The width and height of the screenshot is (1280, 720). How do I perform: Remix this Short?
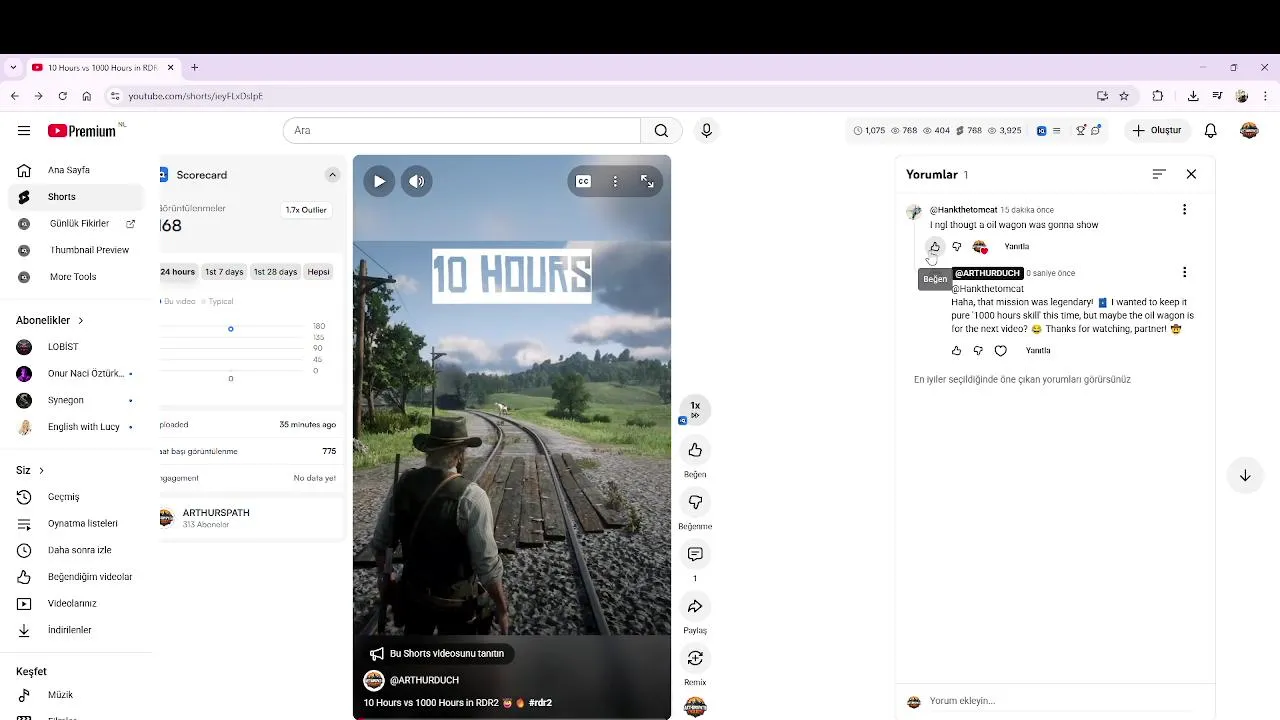click(695, 658)
